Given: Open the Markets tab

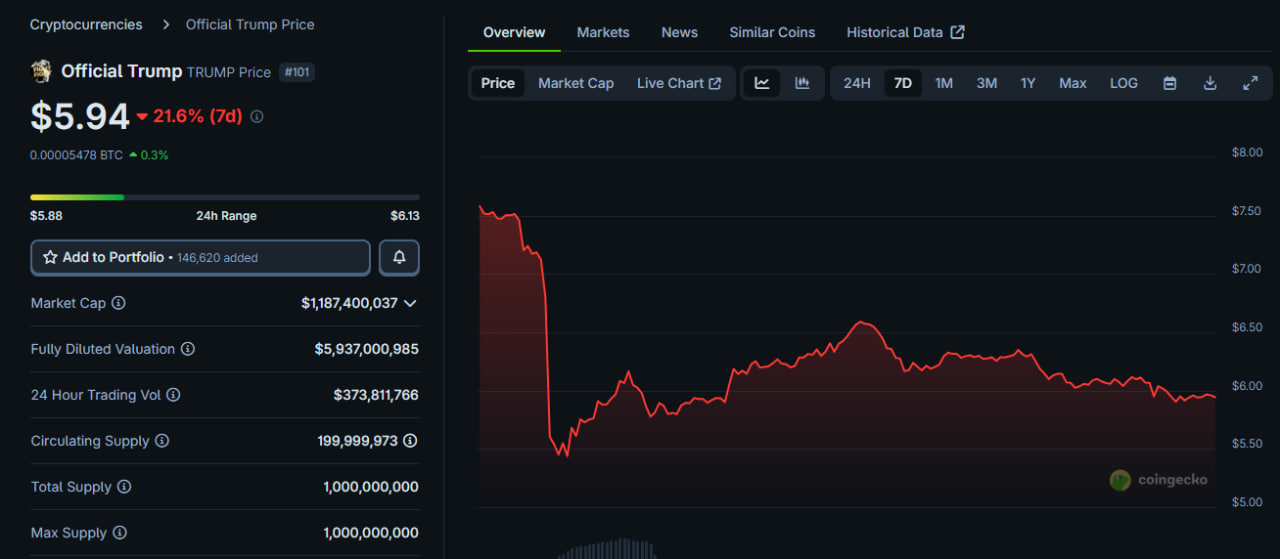Looking at the screenshot, I should 603,32.
